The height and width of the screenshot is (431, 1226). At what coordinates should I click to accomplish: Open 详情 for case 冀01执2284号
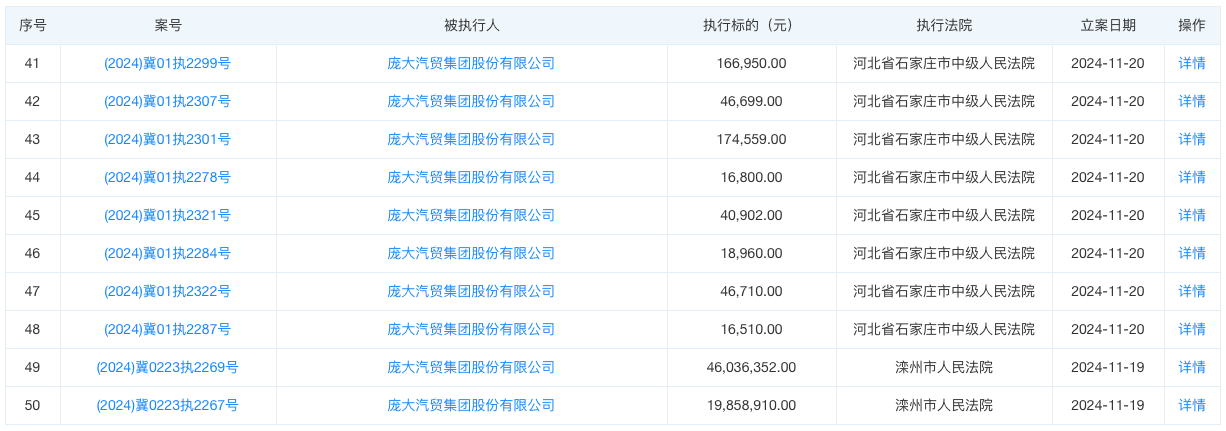coord(1192,253)
